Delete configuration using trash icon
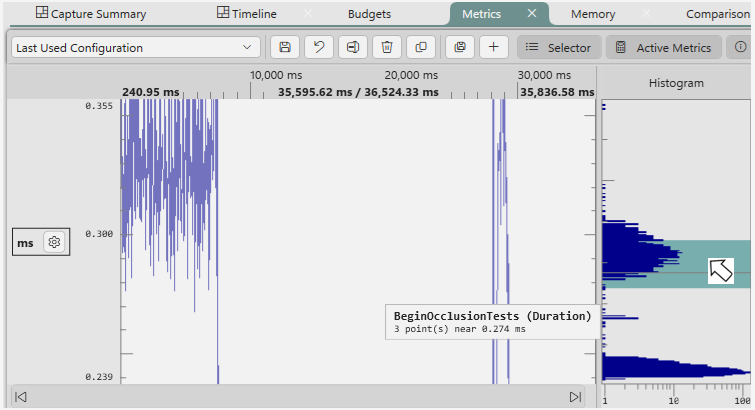The width and height of the screenshot is (755, 410). pos(387,47)
